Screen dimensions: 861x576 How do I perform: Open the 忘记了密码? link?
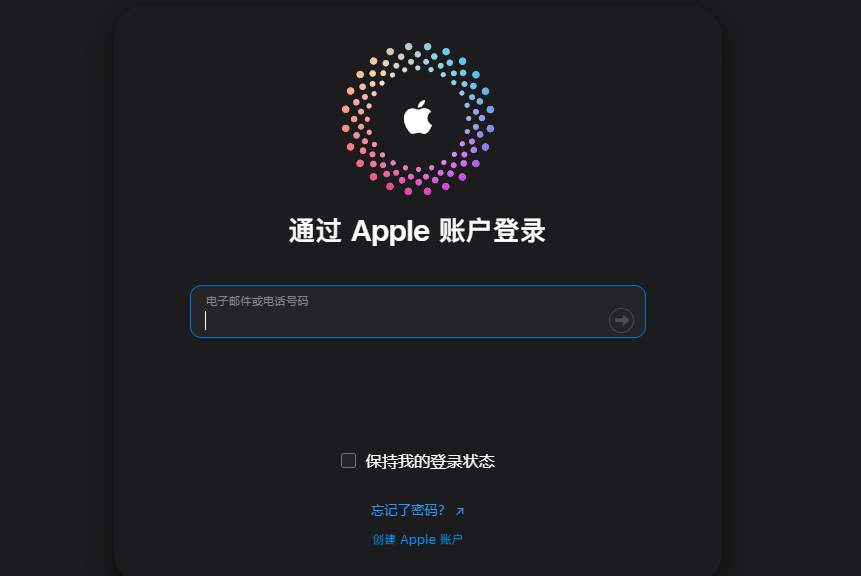[407, 511]
